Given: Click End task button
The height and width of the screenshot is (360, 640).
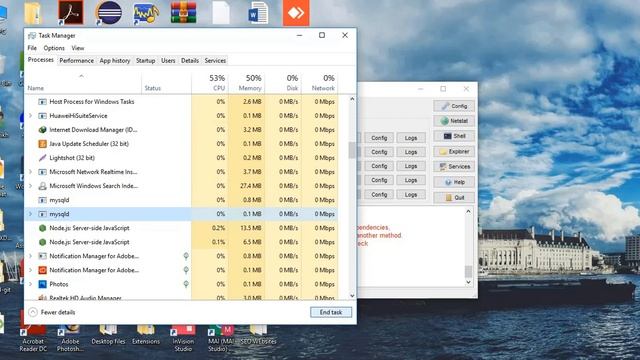Looking at the screenshot, I should coord(331,312).
